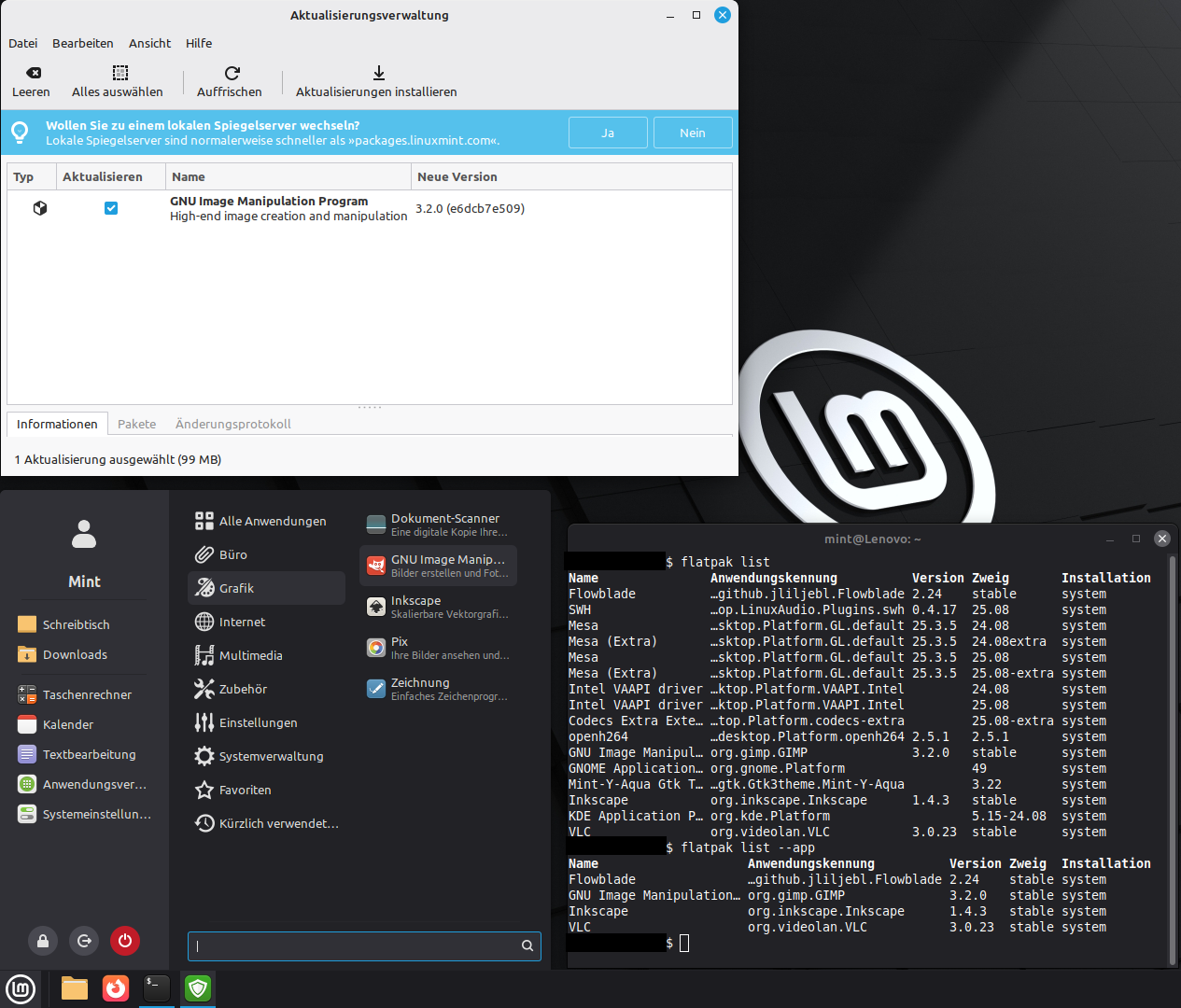Open the Ansicht menu

tap(150, 43)
